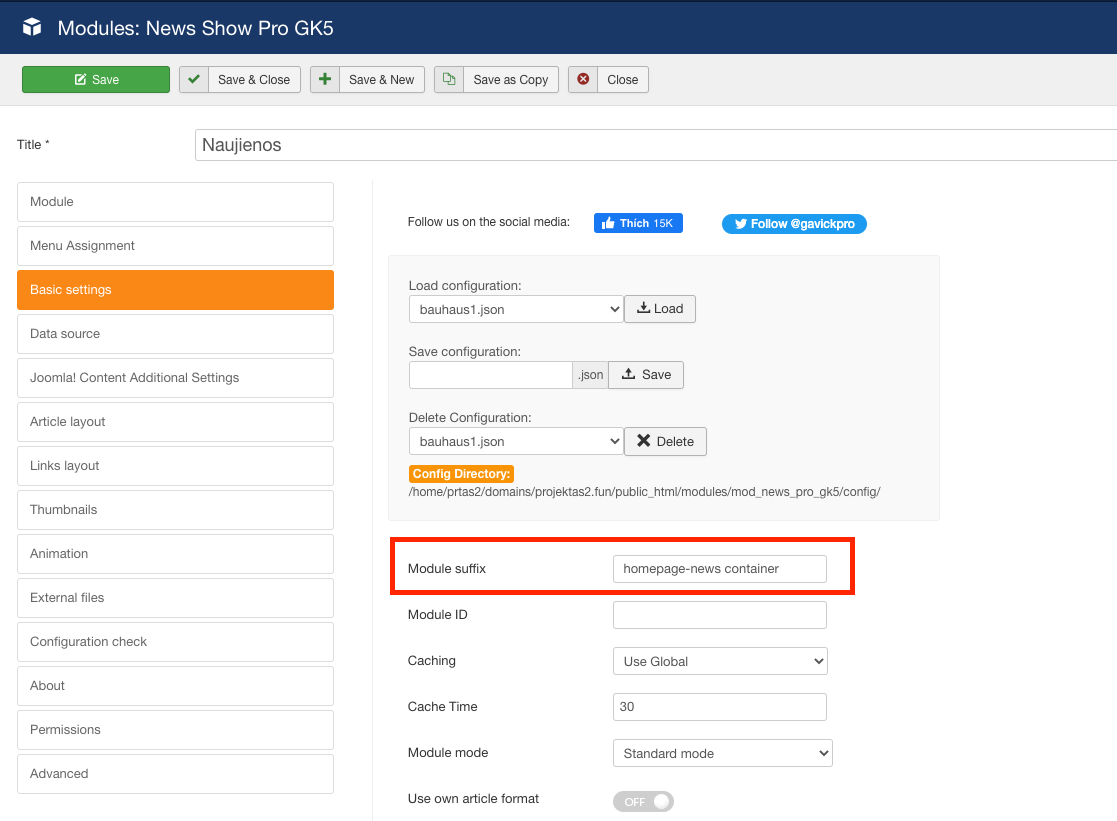Focus the Save configuration filename field
Image resolution: width=1117 pixels, height=821 pixels.
(490, 375)
